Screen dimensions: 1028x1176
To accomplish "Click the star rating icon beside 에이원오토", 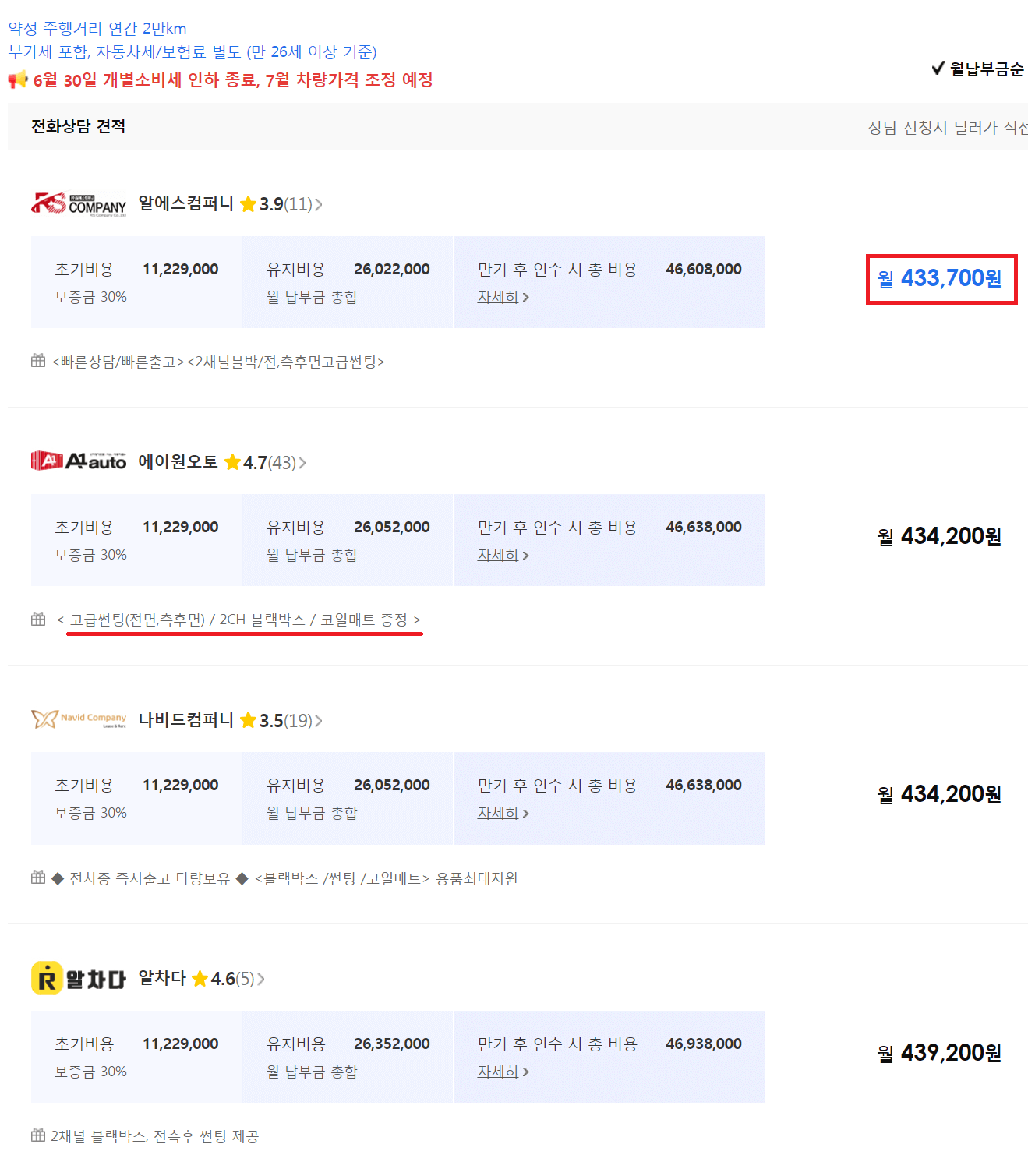I will pos(232,461).
